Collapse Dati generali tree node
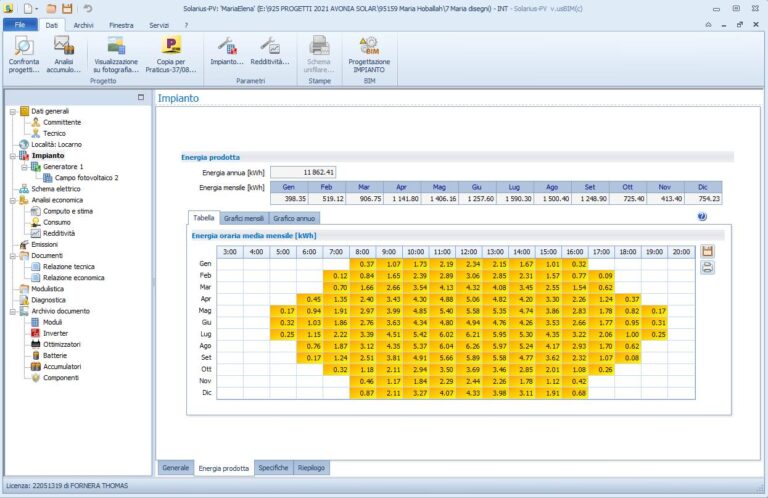This screenshot has height=498, width=768. [13, 112]
